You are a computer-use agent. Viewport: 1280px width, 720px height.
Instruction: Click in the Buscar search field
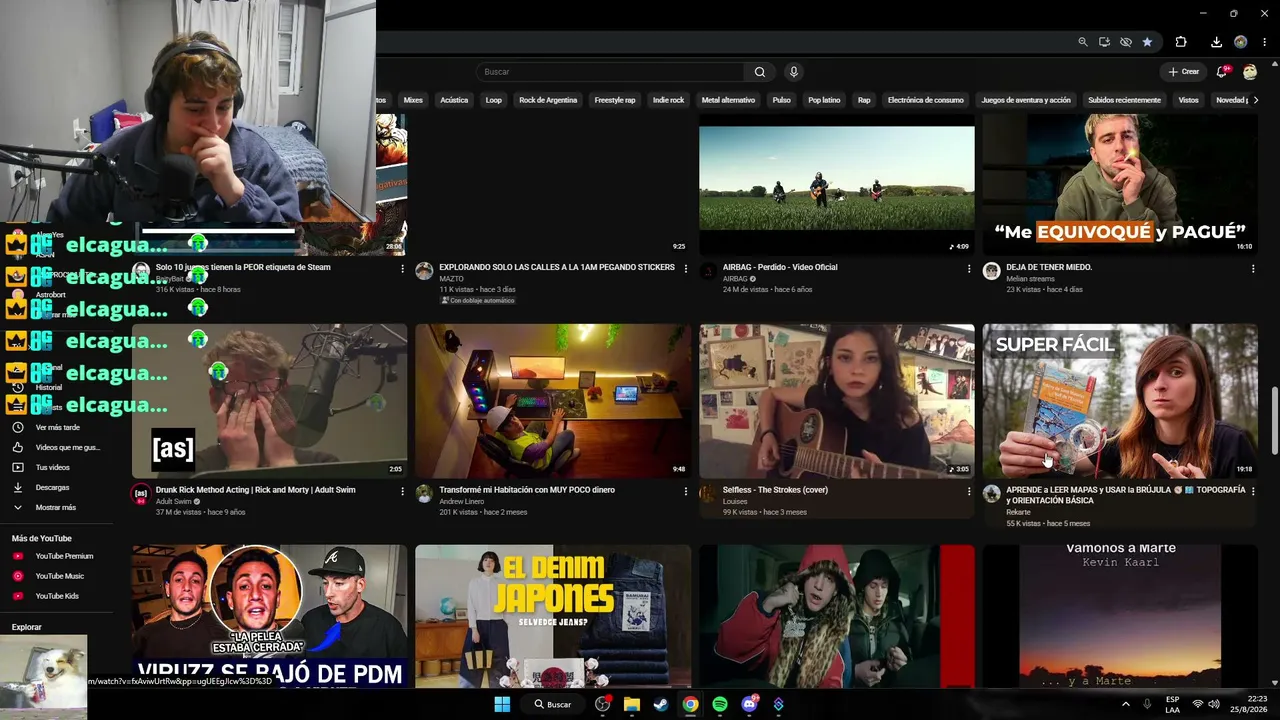click(x=610, y=72)
